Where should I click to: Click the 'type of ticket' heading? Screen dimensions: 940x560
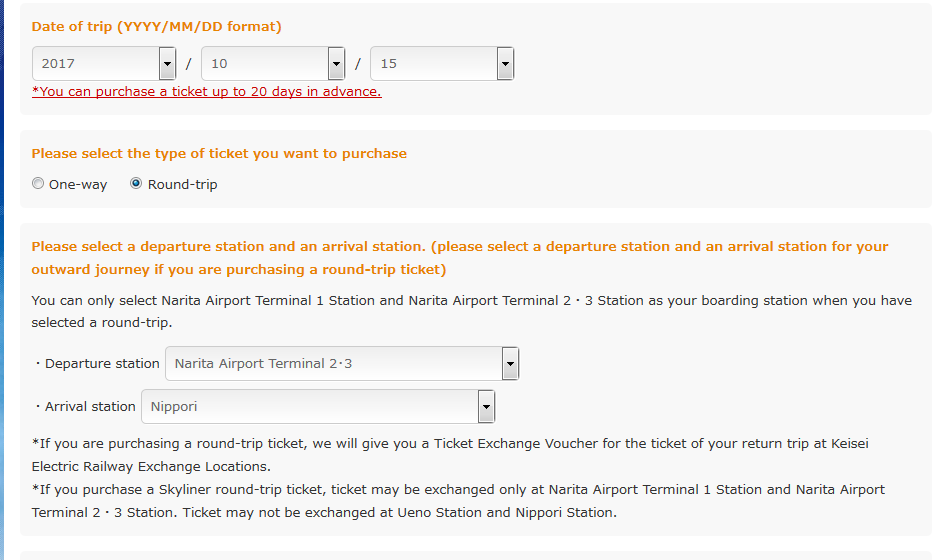click(x=219, y=154)
